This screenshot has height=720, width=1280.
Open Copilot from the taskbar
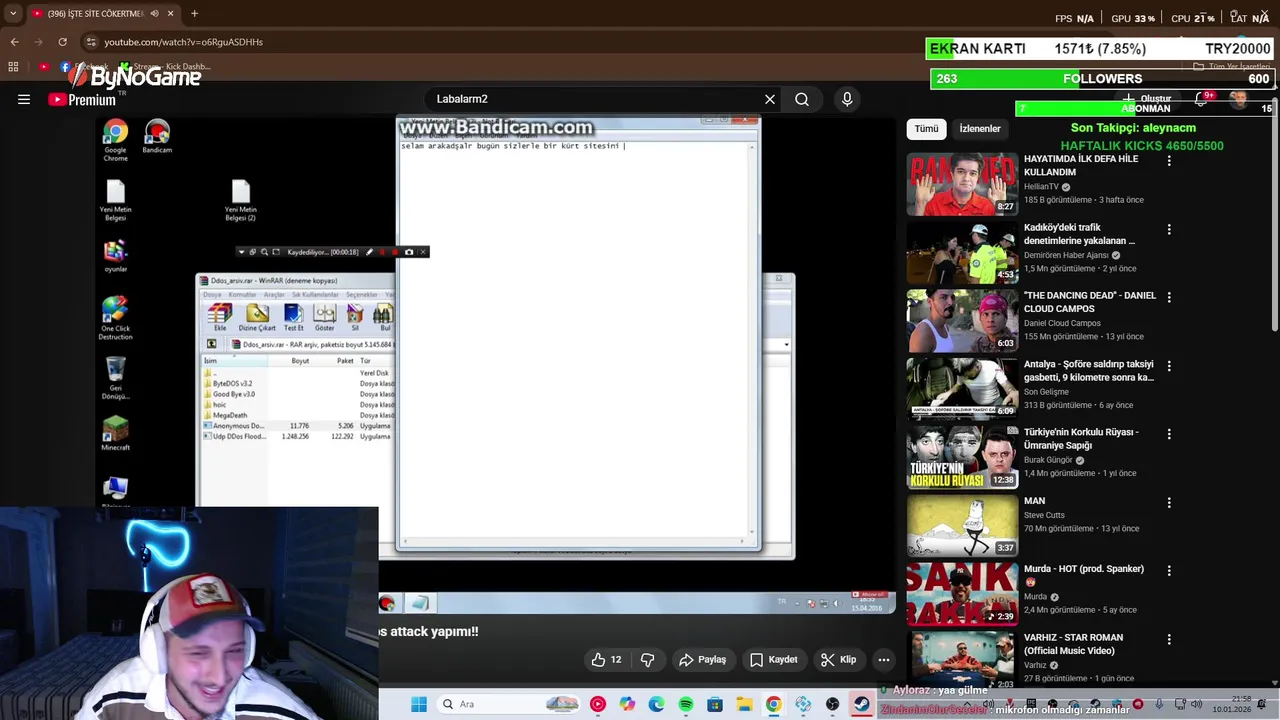(x=627, y=704)
